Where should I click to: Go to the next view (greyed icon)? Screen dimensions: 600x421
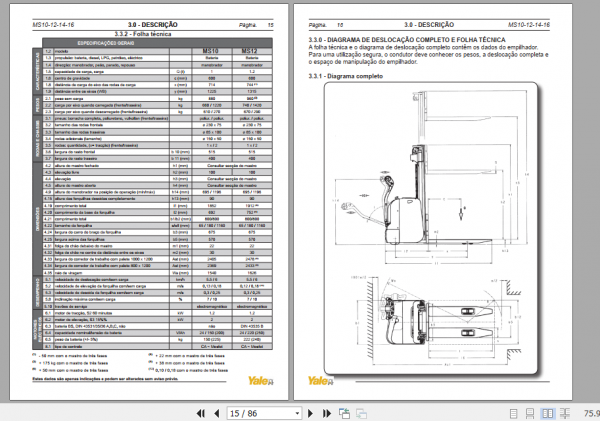pyautogui.click(x=361, y=413)
